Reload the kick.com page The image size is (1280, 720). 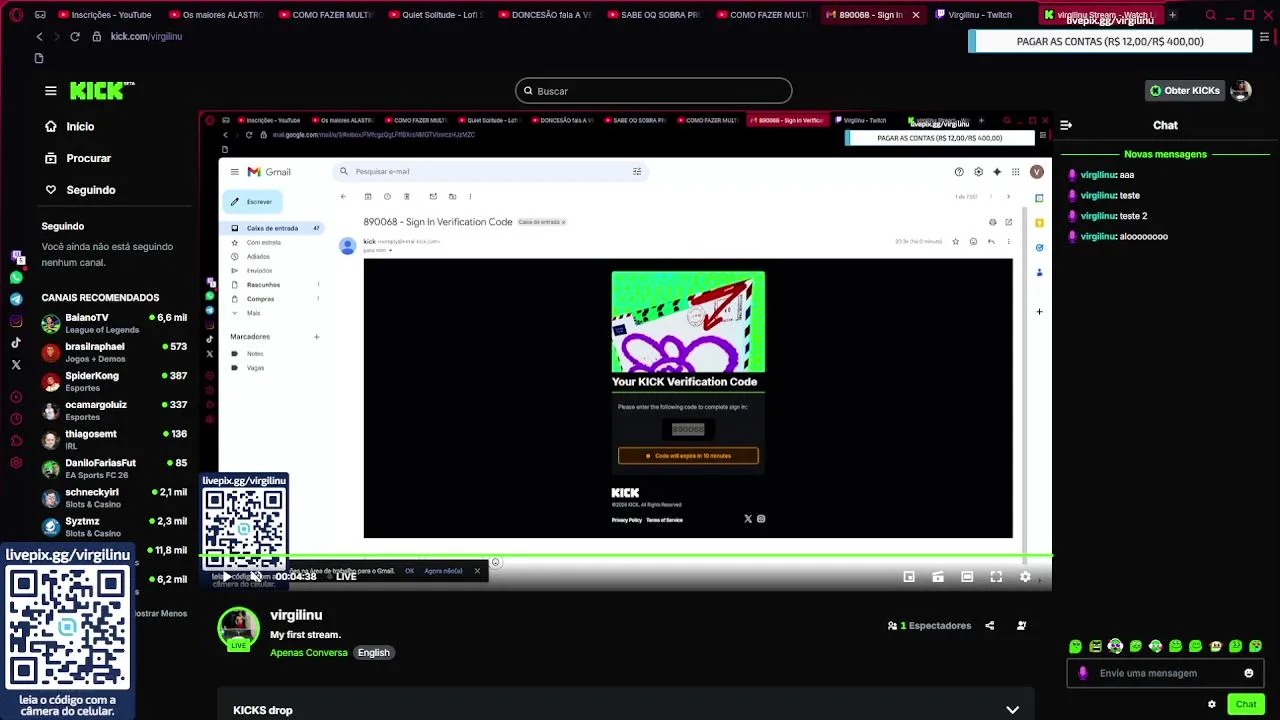[74, 36]
